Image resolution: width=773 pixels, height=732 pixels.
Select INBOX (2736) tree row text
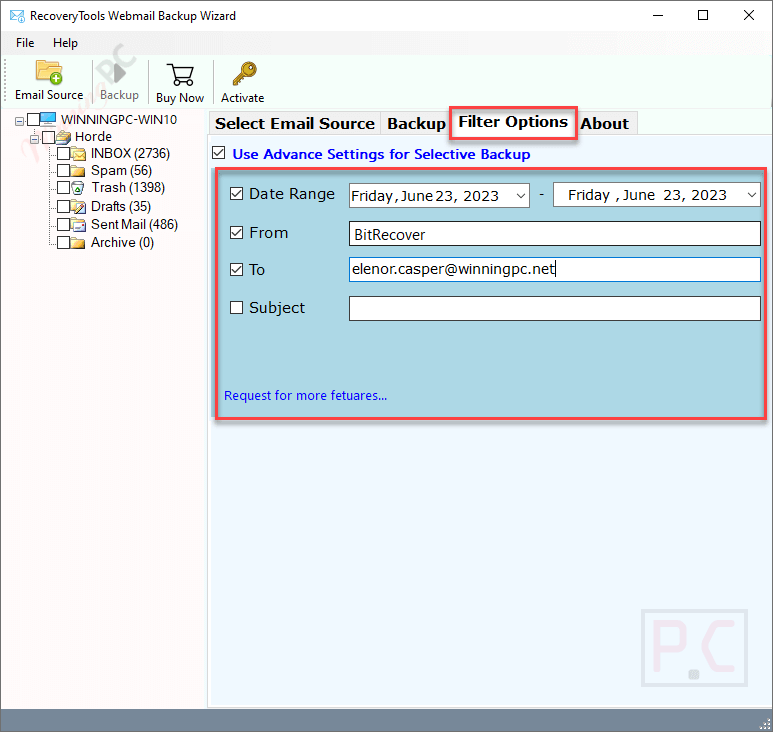pyautogui.click(x=130, y=154)
